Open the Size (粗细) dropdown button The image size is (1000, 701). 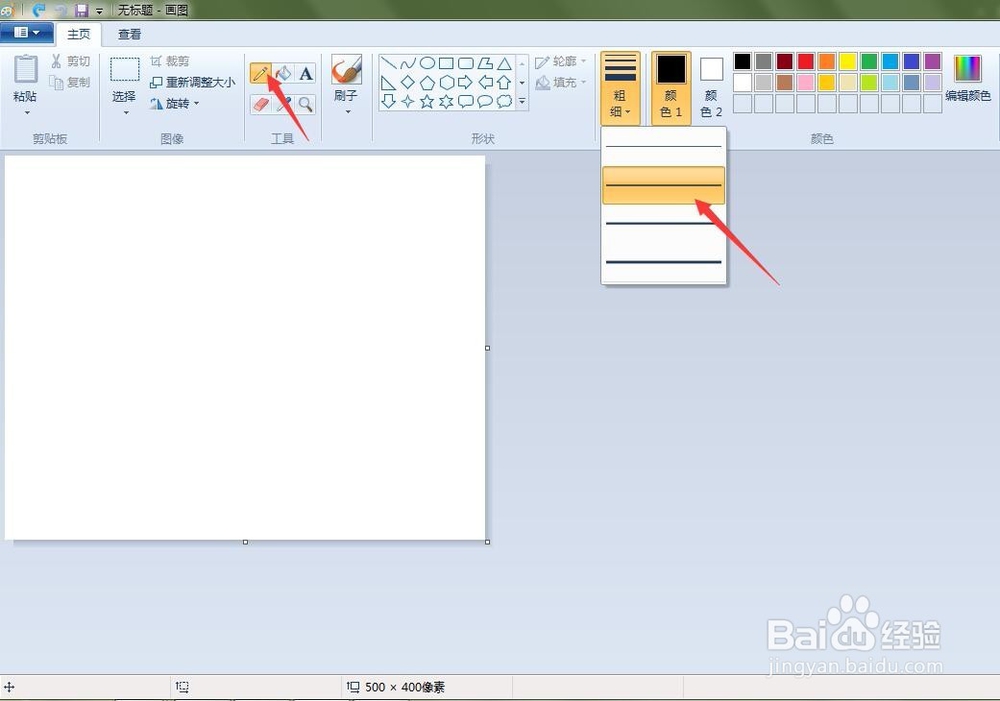click(620, 89)
